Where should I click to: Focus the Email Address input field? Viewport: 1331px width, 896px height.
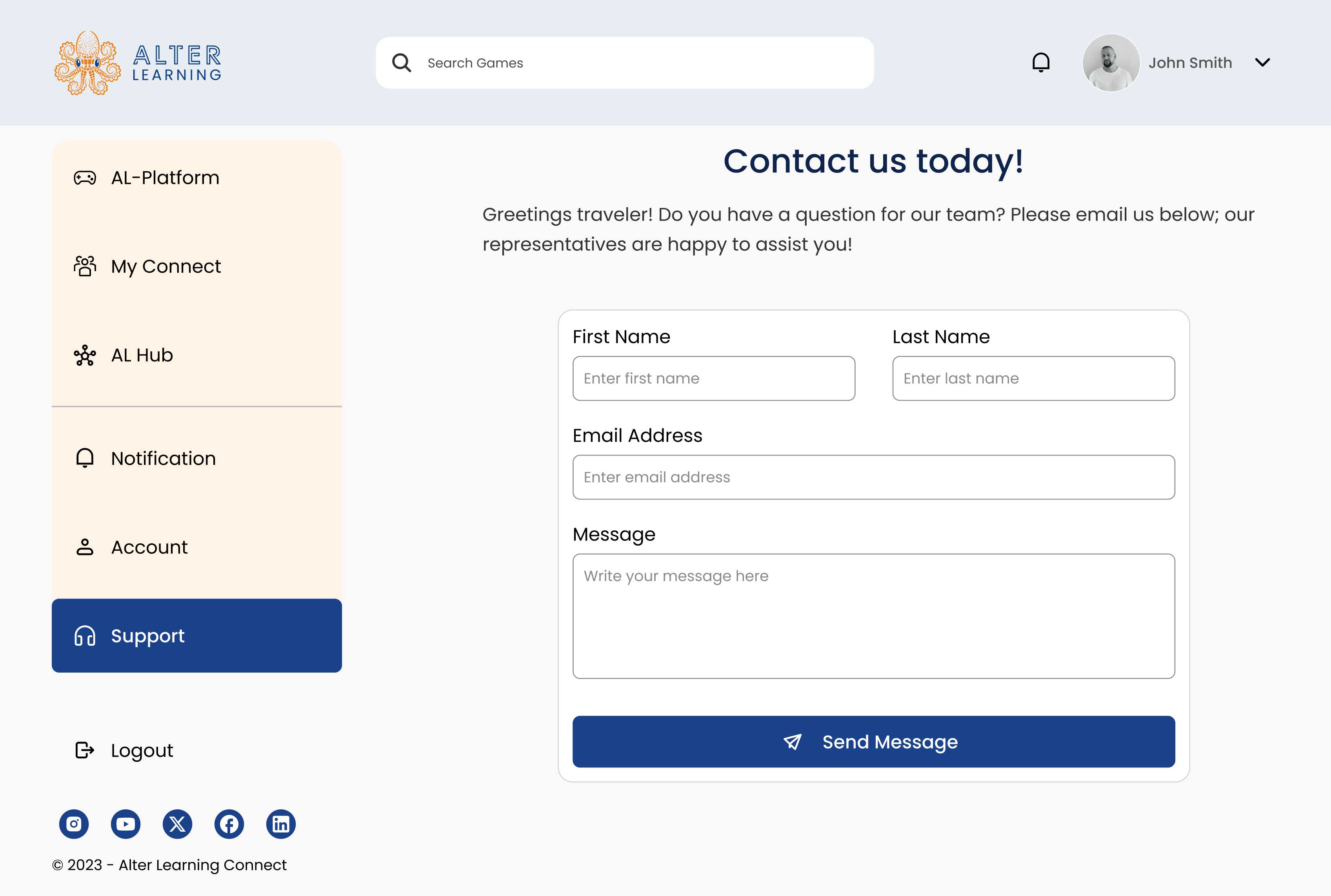point(873,477)
